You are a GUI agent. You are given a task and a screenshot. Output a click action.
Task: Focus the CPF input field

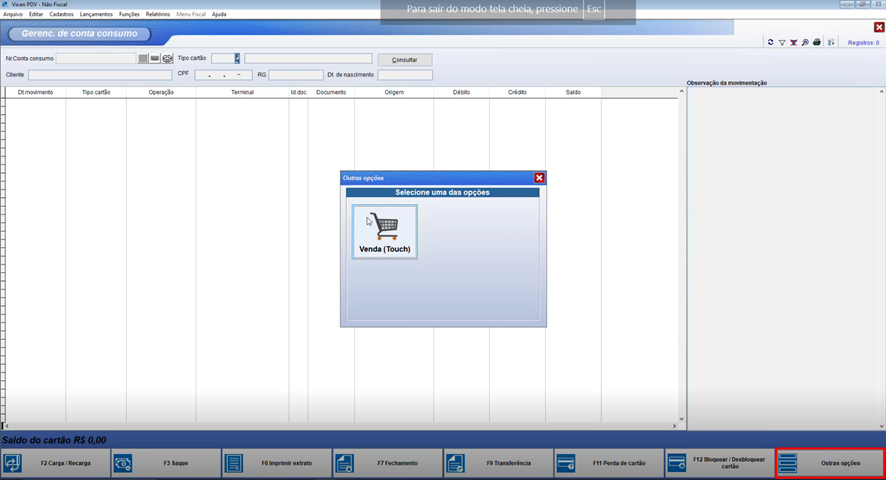pos(223,75)
